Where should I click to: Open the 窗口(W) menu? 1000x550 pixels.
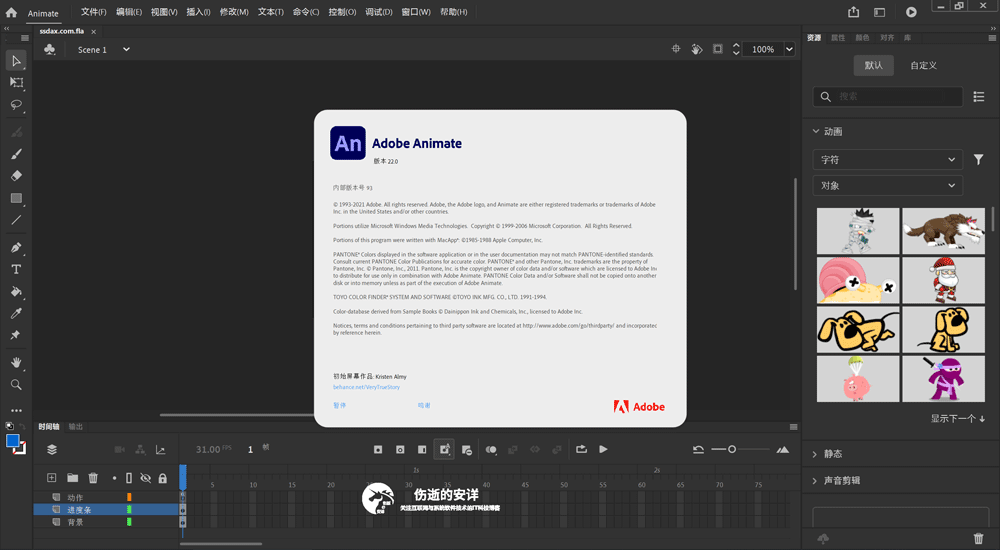pyautogui.click(x=416, y=12)
